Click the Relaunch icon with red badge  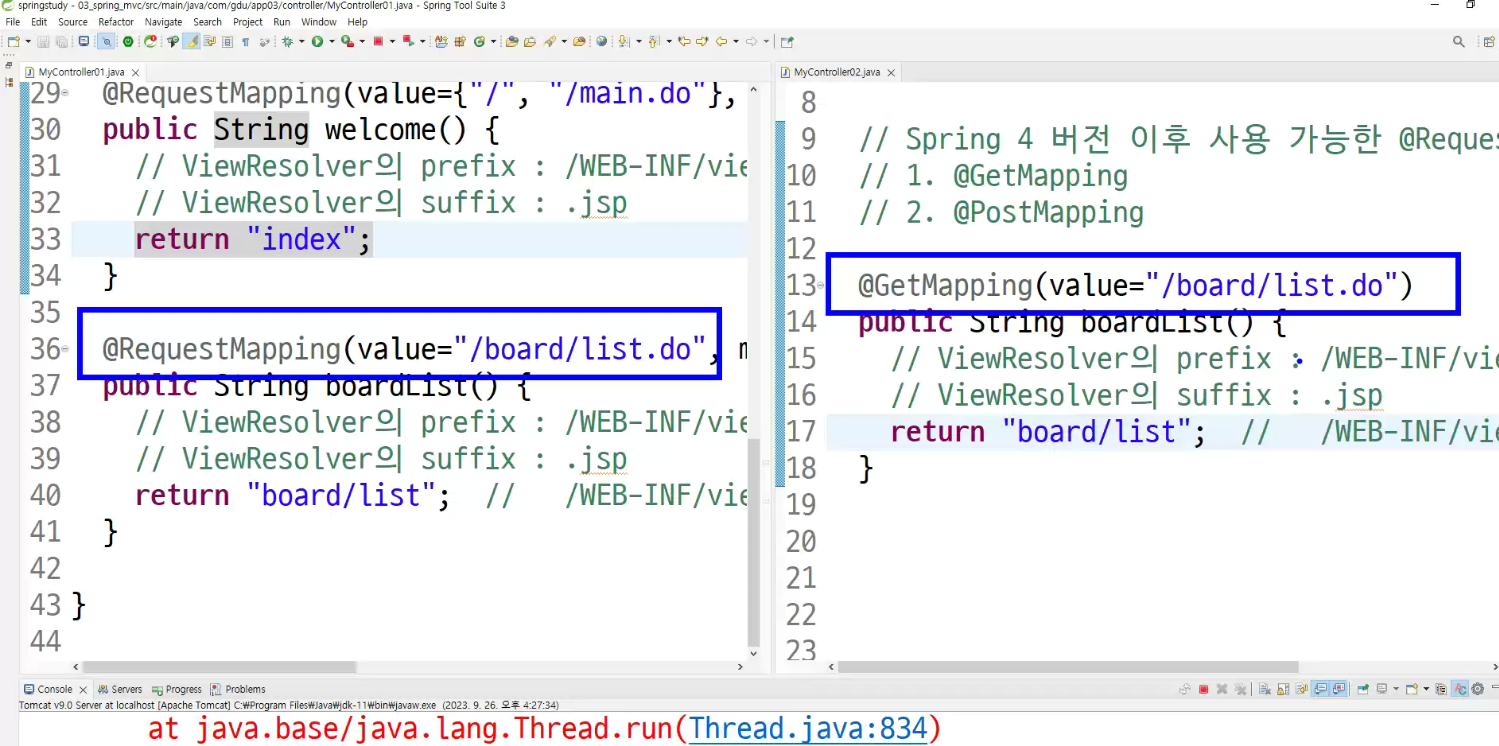(150, 42)
